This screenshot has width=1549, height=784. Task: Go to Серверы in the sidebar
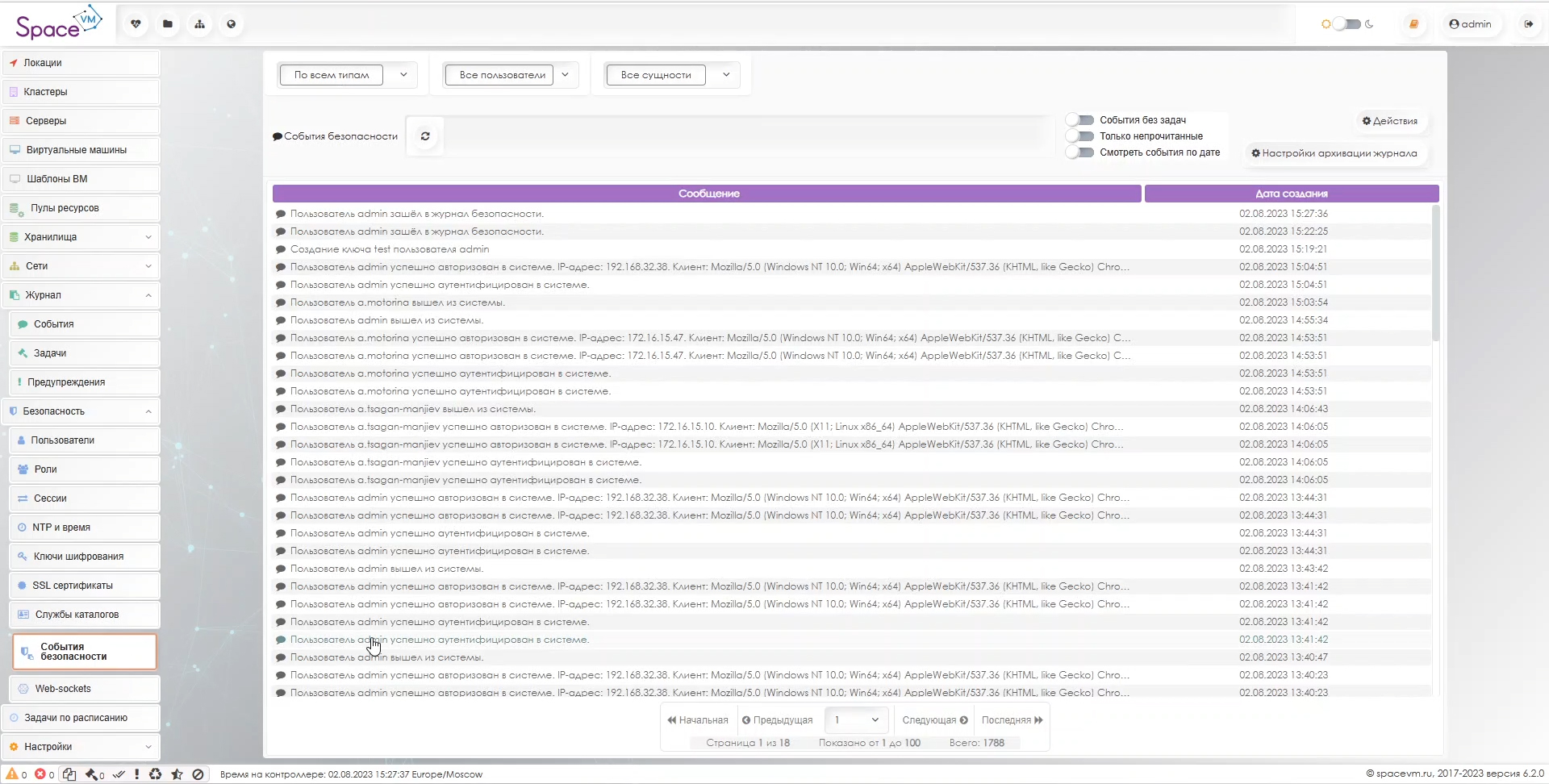tap(81, 121)
